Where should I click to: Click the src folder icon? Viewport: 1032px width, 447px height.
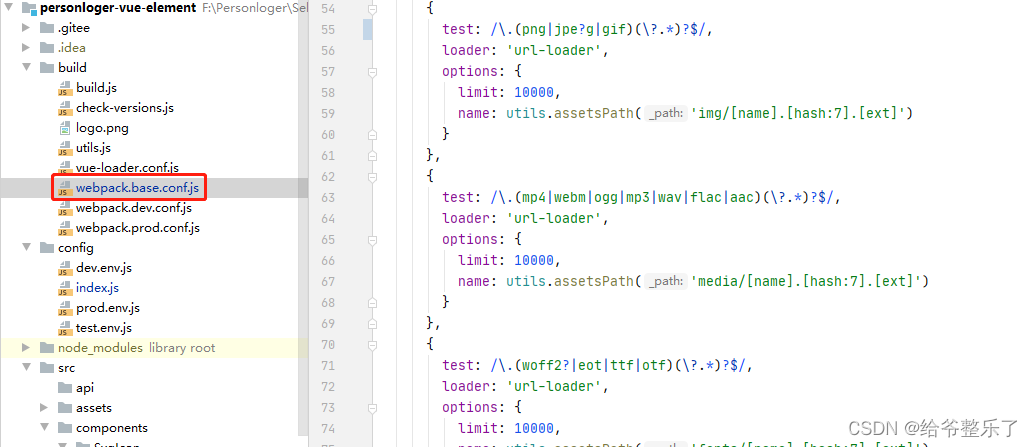tap(47, 367)
